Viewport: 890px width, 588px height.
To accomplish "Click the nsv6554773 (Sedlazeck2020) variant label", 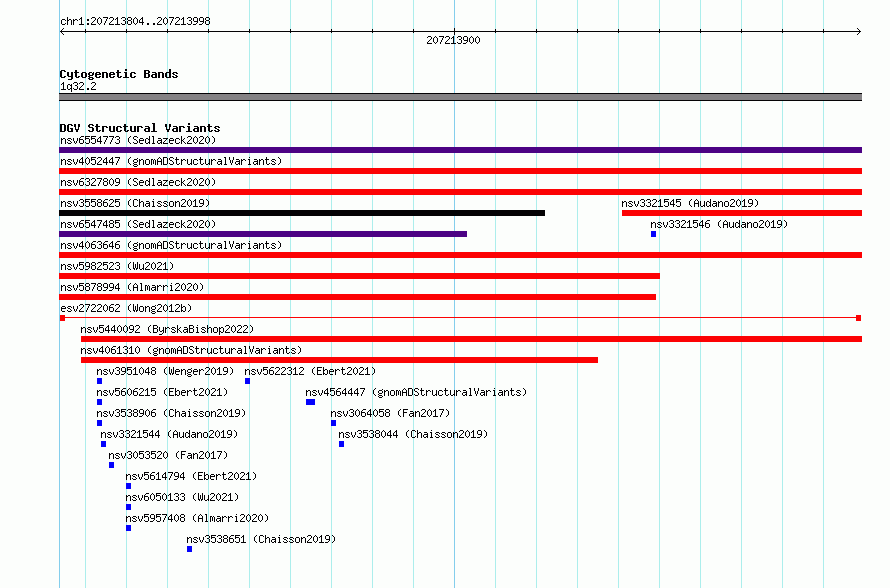I will tap(138, 140).
